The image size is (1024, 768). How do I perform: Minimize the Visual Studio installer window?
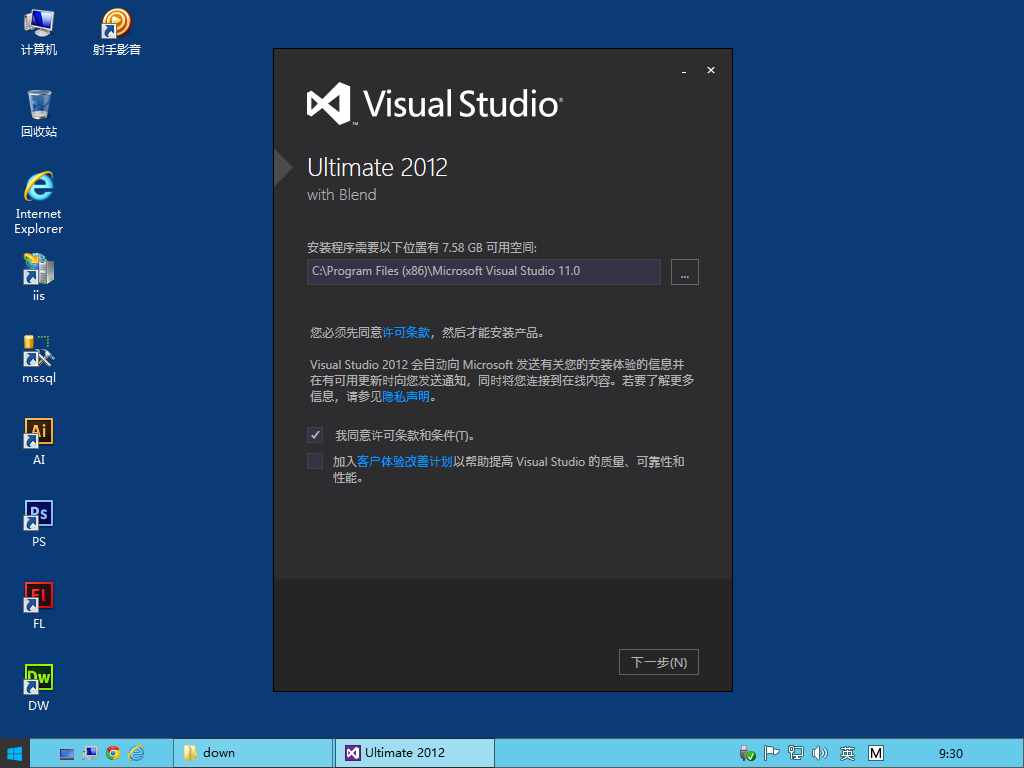(x=684, y=71)
